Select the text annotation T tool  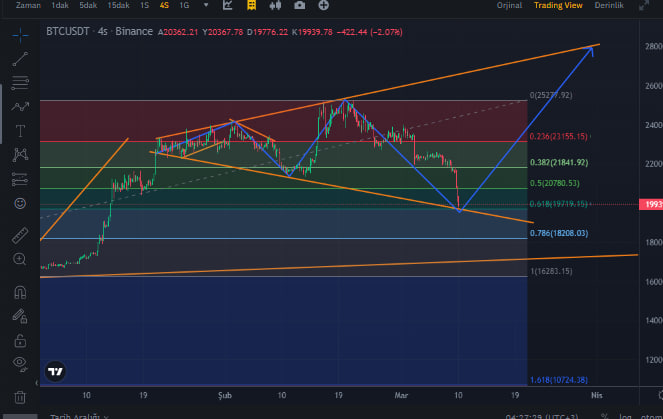tap(20, 131)
